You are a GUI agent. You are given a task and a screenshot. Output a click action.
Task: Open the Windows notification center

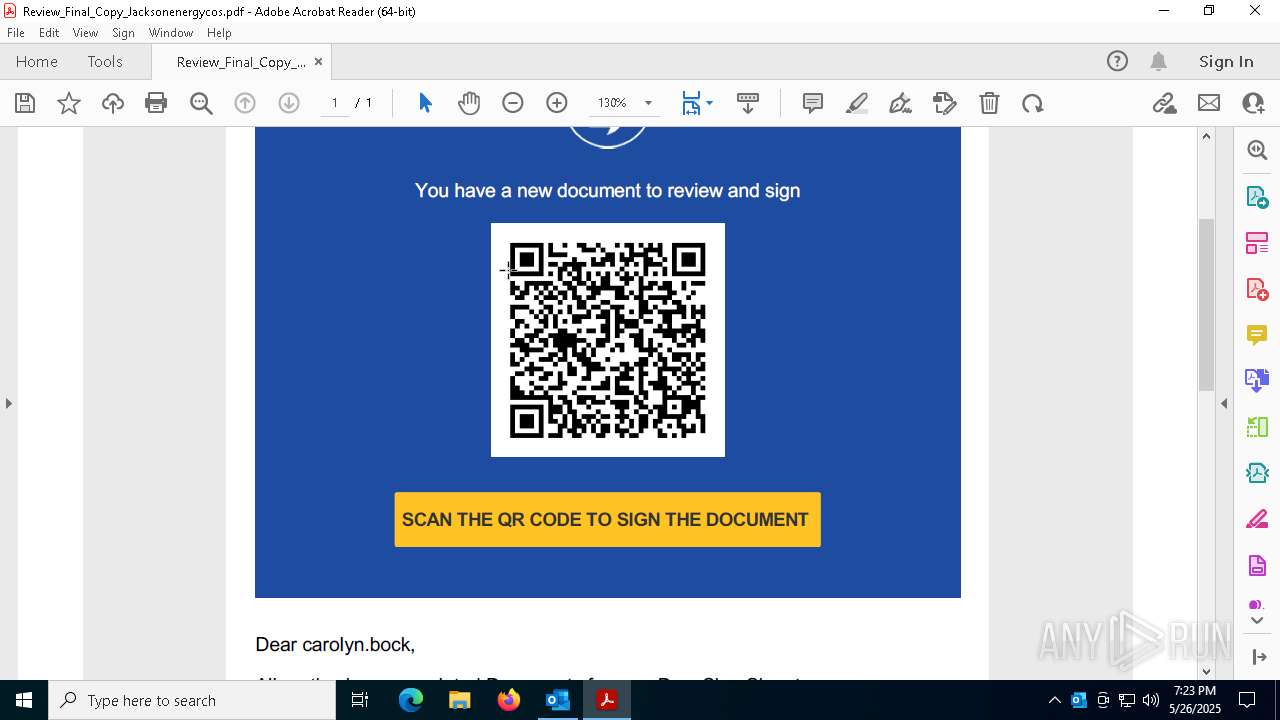1247,700
